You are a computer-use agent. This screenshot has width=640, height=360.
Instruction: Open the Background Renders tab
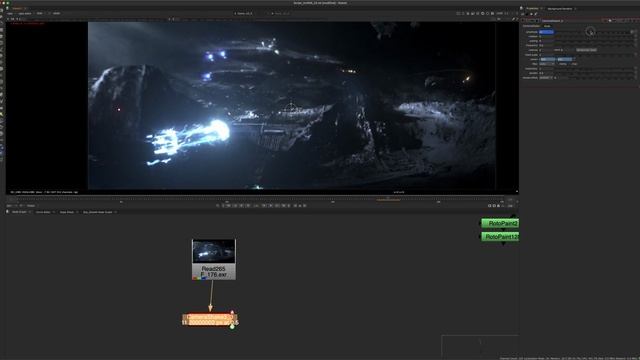[x=560, y=9]
